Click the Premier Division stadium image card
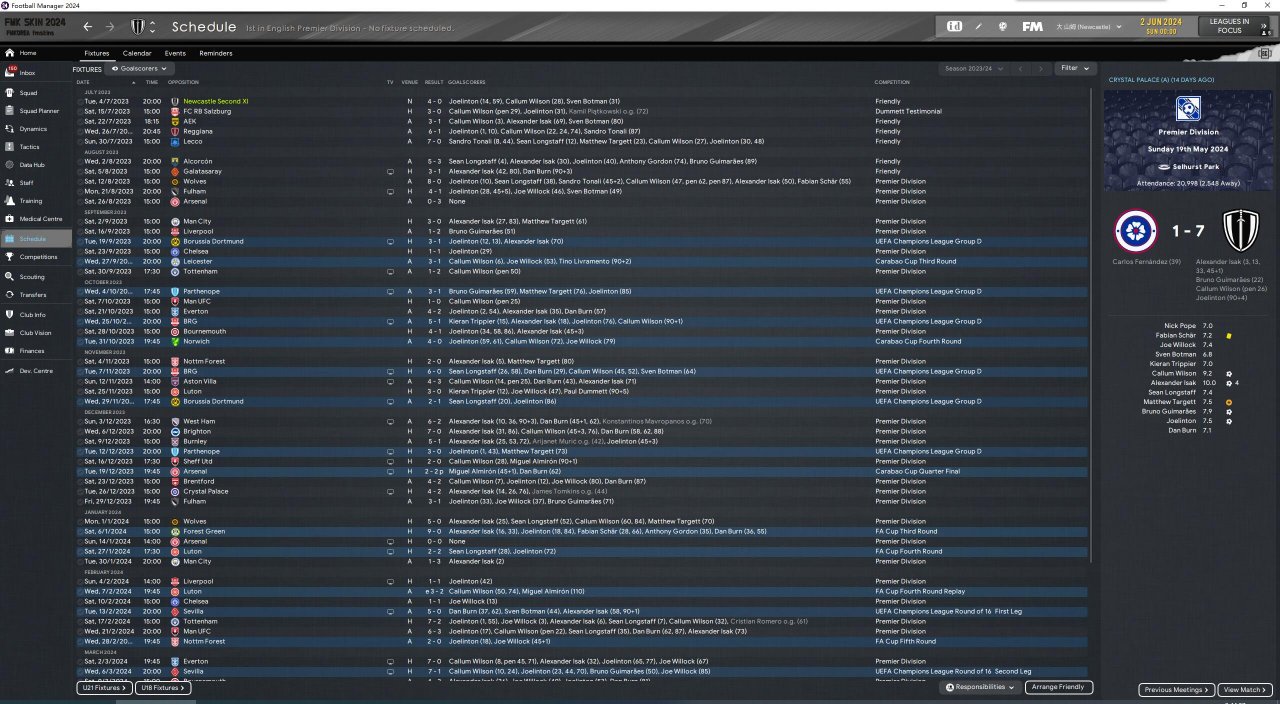The width and height of the screenshot is (1280, 704). click(1188, 141)
